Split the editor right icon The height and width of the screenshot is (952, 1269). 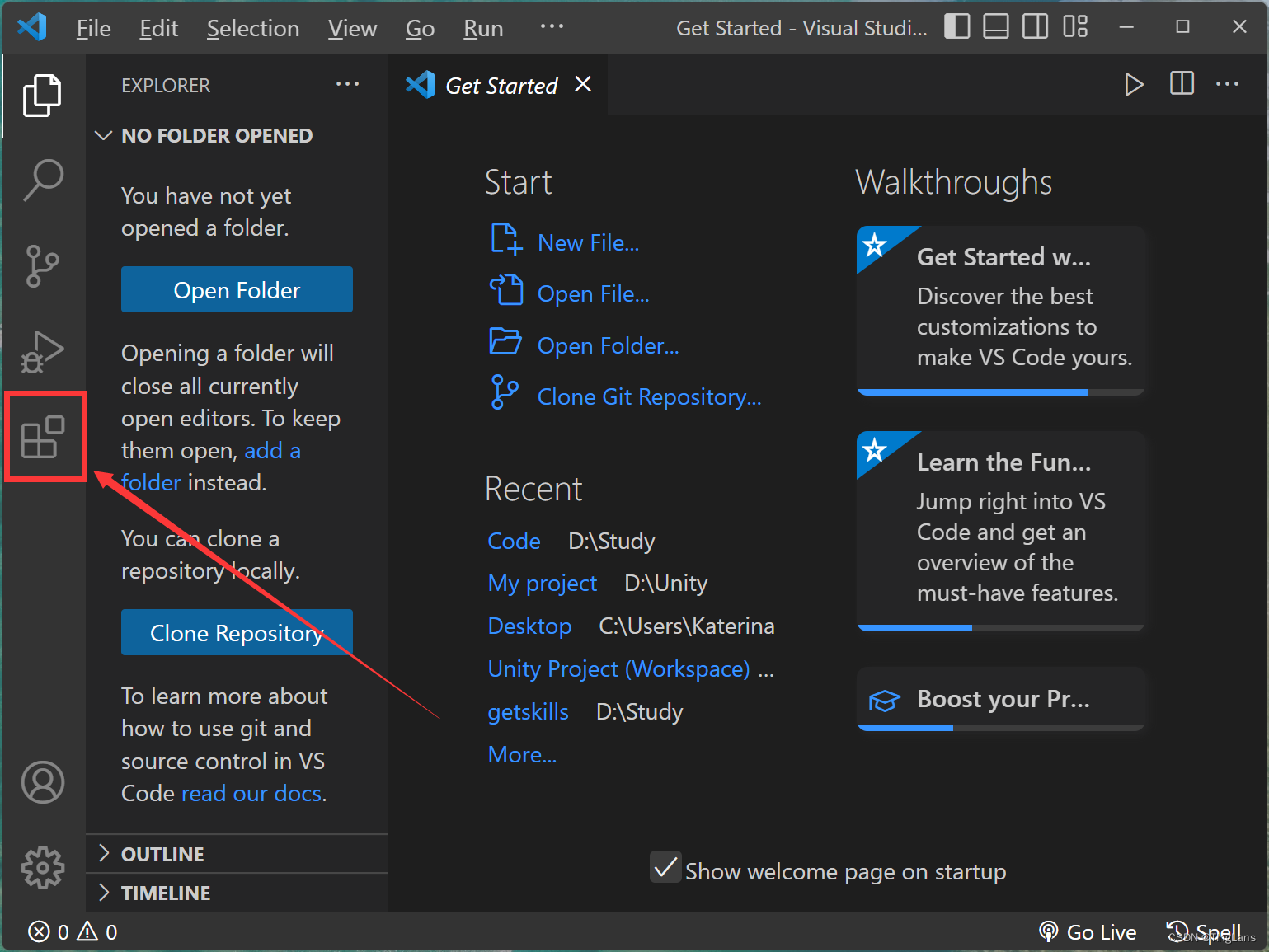click(x=1182, y=83)
